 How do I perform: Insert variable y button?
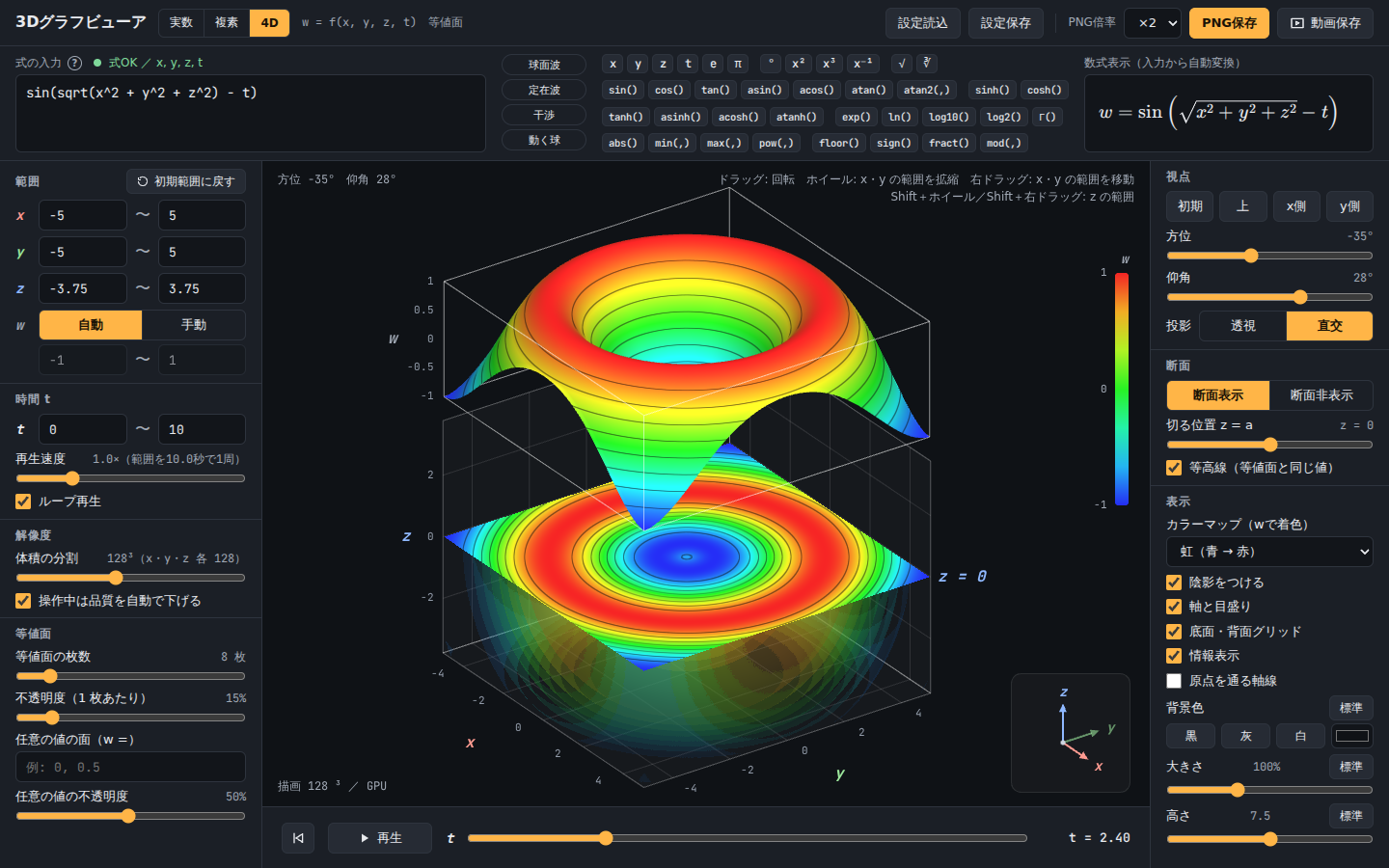click(638, 64)
